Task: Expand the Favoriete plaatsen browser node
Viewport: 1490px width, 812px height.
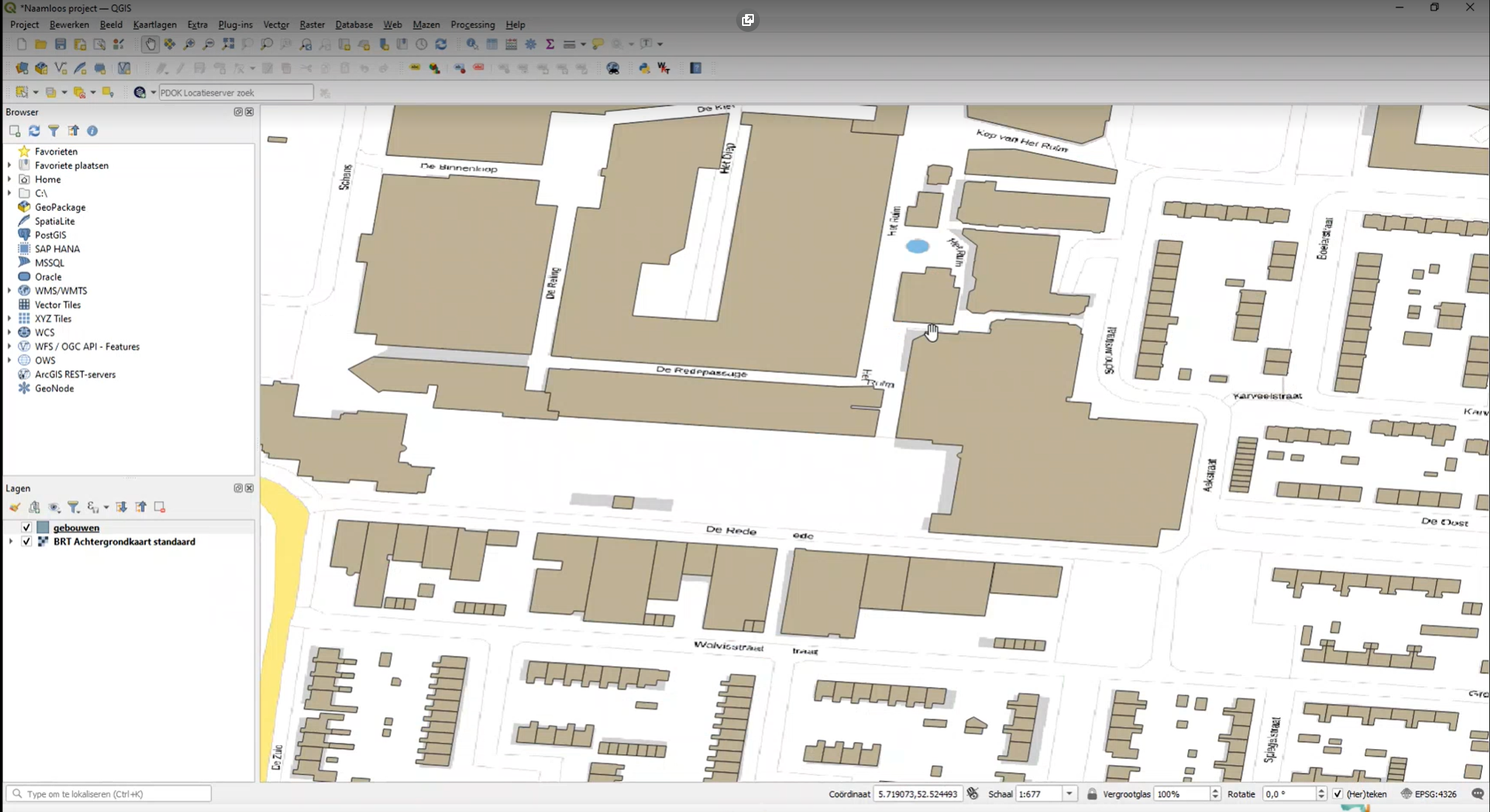Action: (9, 166)
